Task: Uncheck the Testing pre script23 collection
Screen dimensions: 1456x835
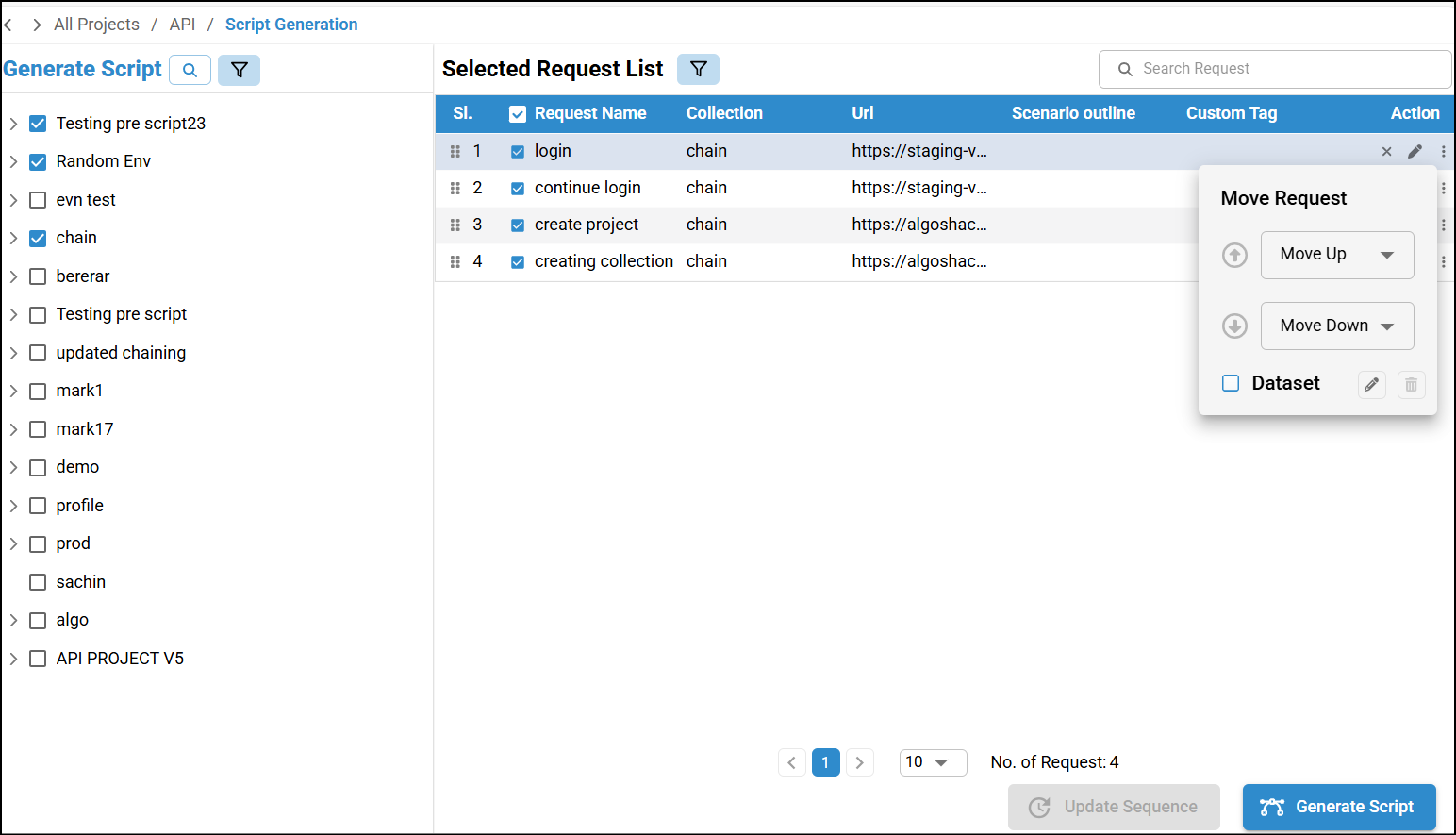Action: pyautogui.click(x=38, y=124)
